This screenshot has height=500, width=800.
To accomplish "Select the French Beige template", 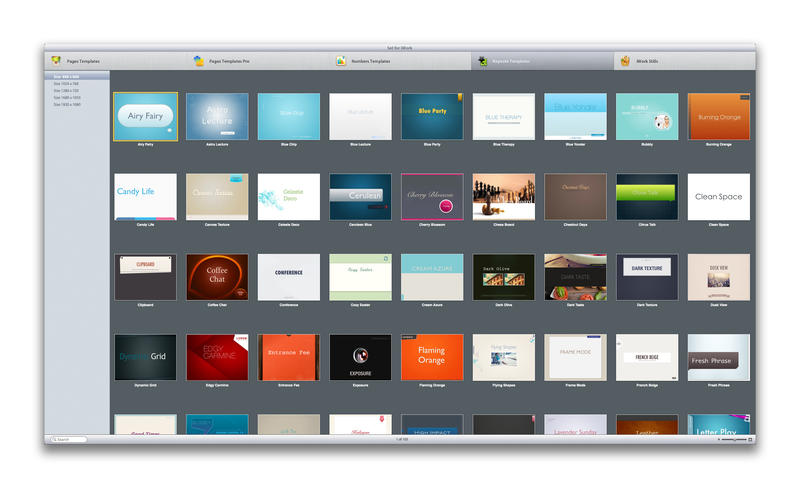I will coord(647,358).
